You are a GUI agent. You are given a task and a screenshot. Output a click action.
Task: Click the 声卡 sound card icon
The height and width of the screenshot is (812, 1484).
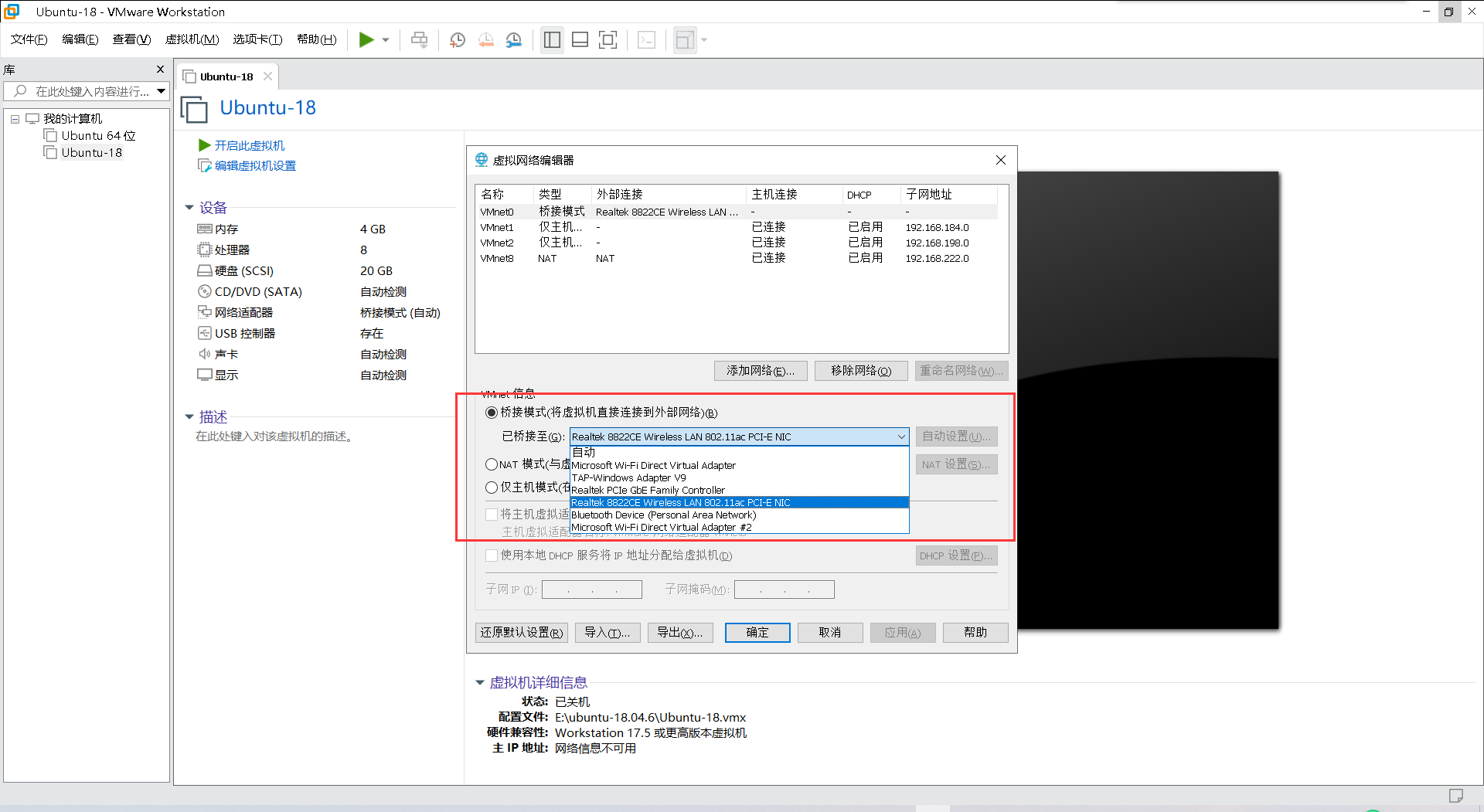pyautogui.click(x=205, y=354)
